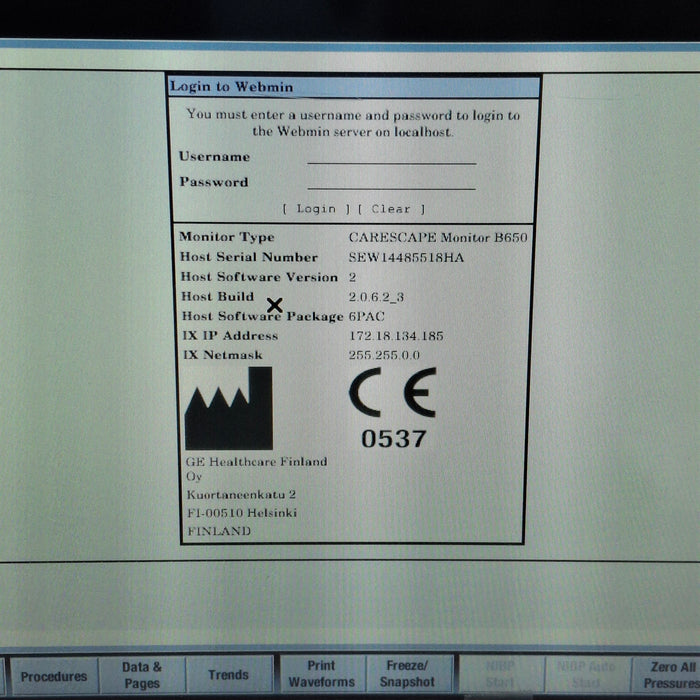Click the manufacturer factory symbol

(229, 408)
